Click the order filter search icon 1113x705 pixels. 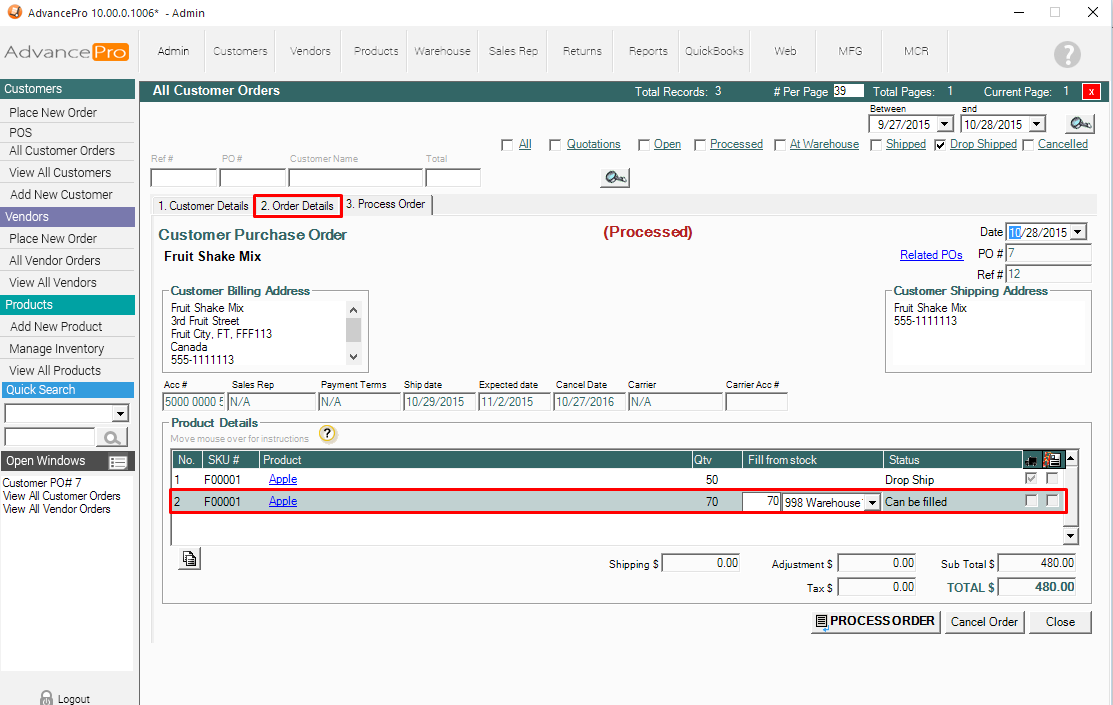(x=614, y=177)
